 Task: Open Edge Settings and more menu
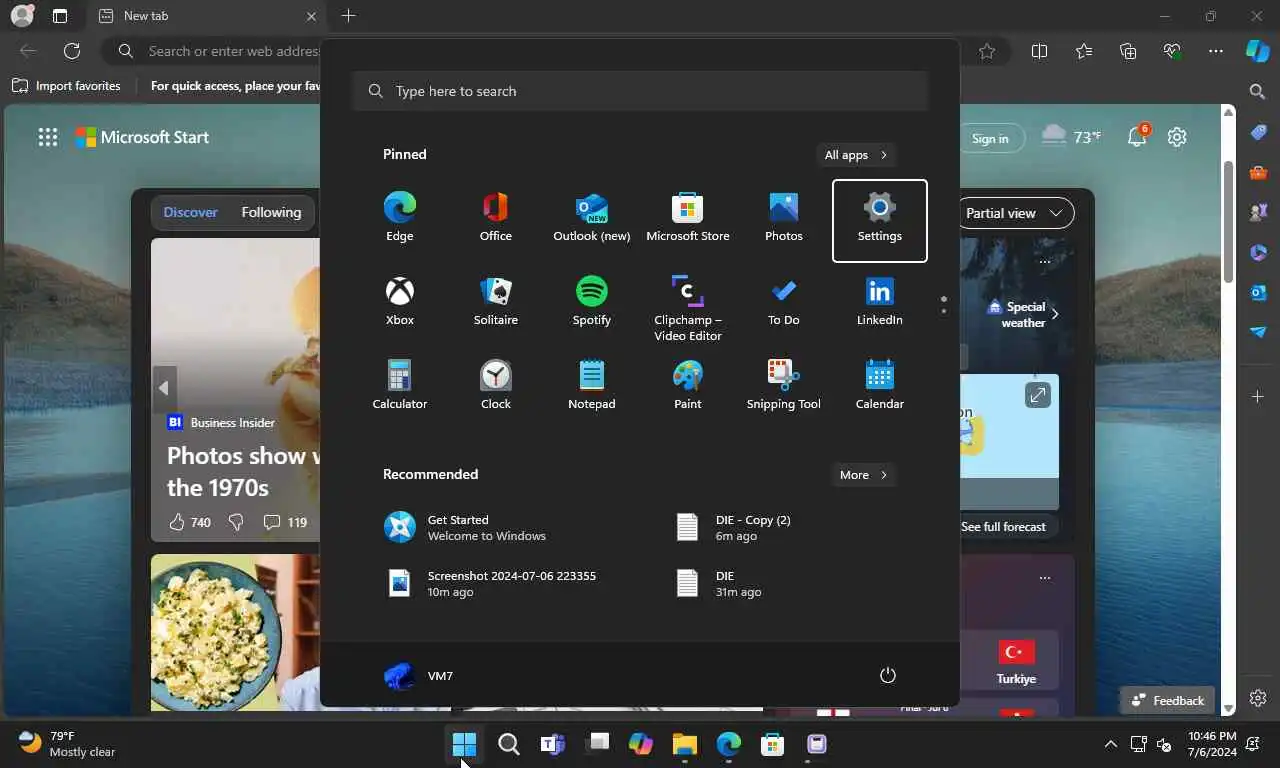(1216, 51)
